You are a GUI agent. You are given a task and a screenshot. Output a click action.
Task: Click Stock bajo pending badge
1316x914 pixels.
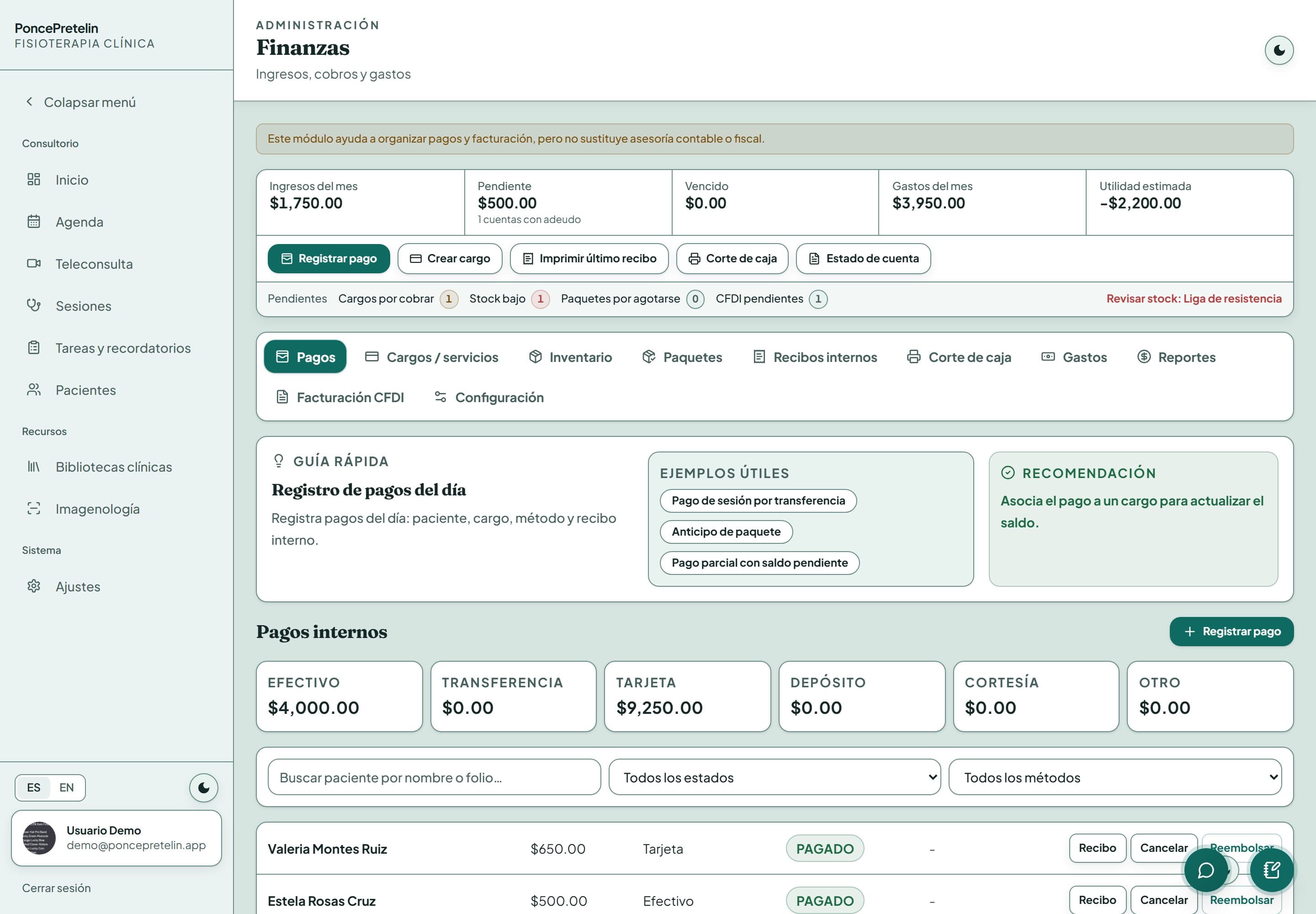tap(509, 298)
